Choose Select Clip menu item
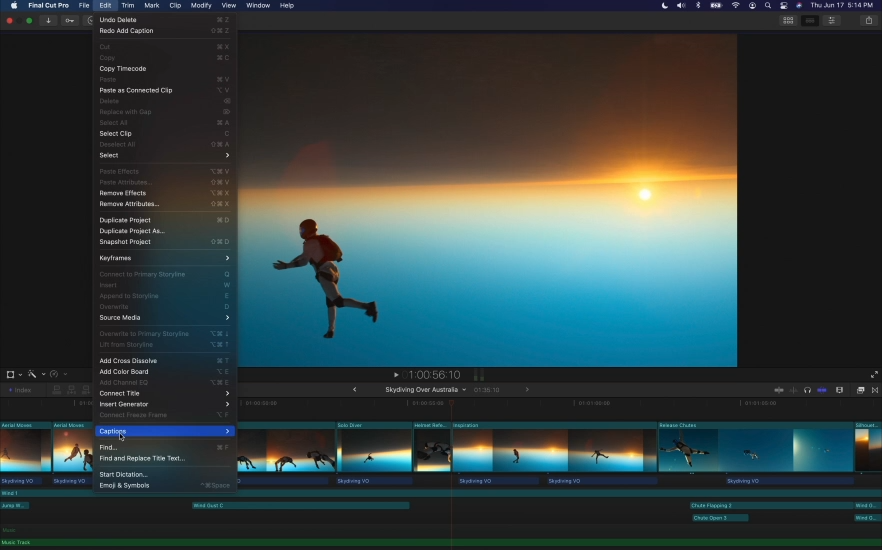This screenshot has height=550, width=882. [164, 133]
